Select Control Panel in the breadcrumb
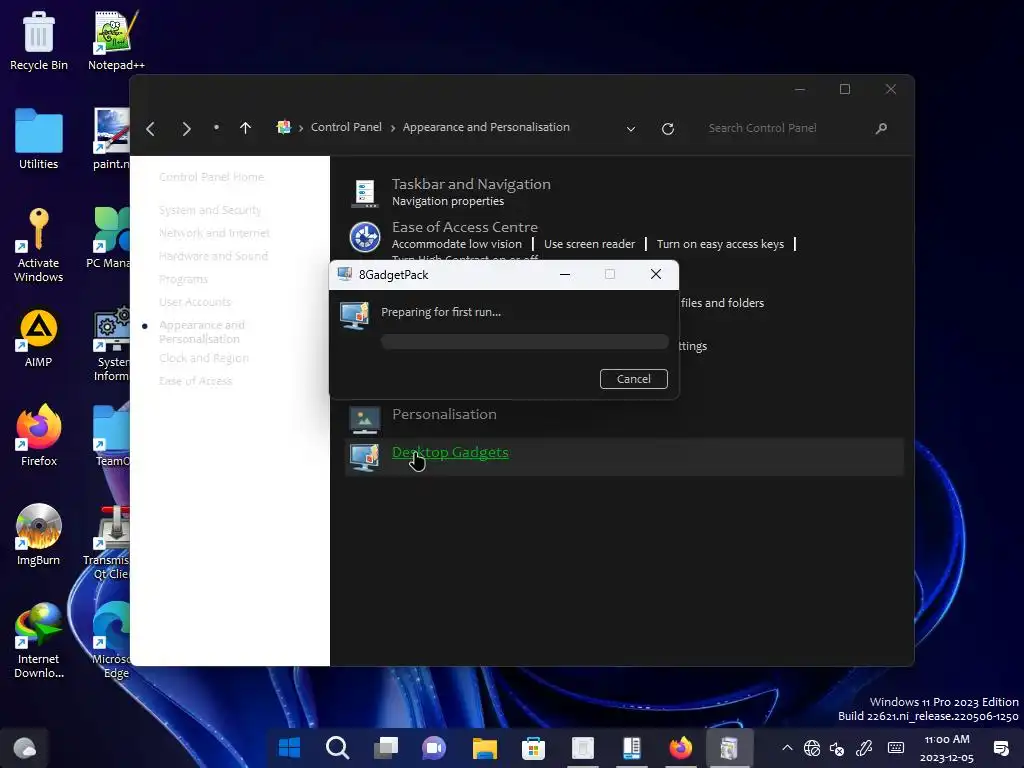The height and width of the screenshot is (768, 1024). pyautogui.click(x=346, y=127)
